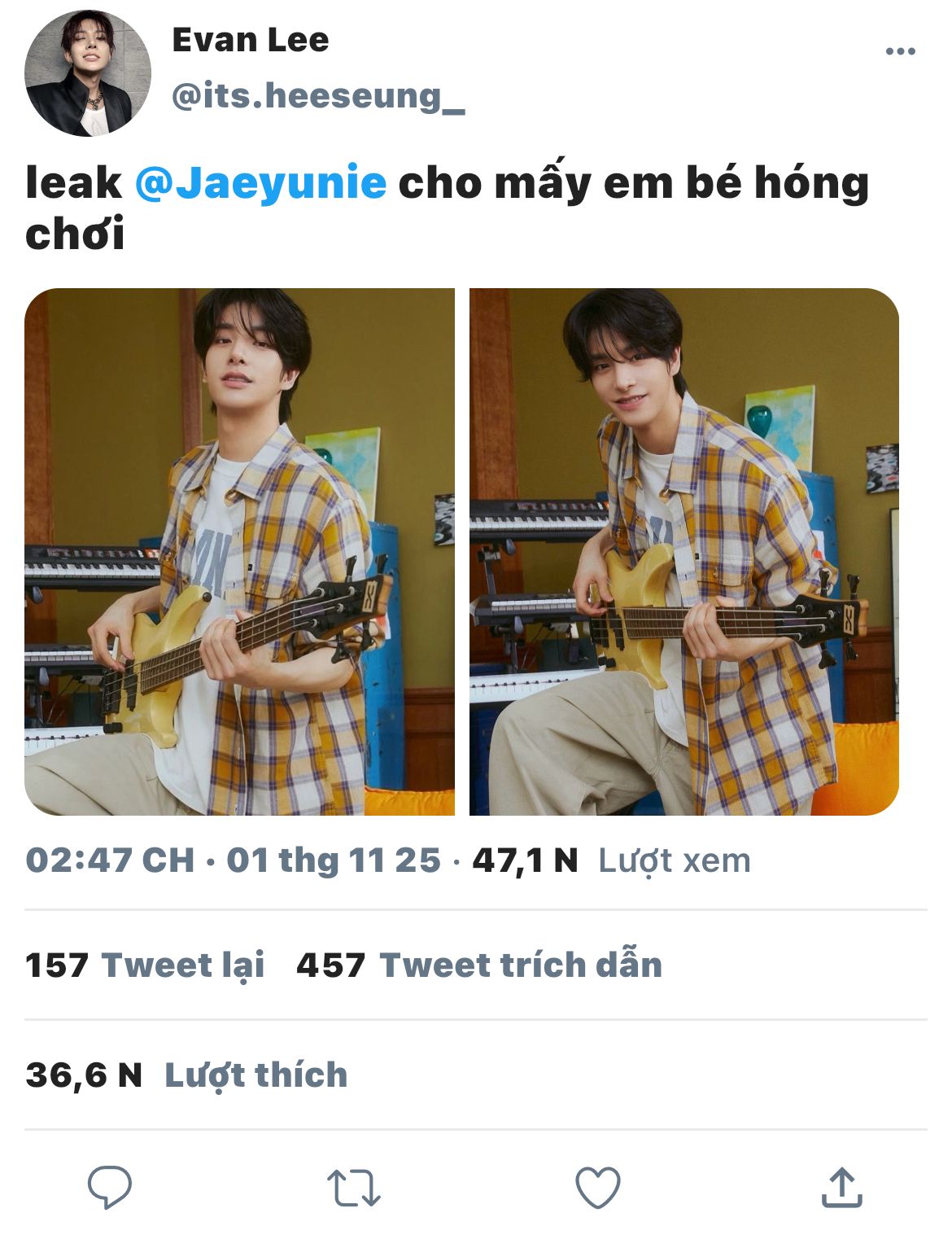Like the tweet with heart icon
Viewport: 952px width, 1239px height.
(598, 1187)
